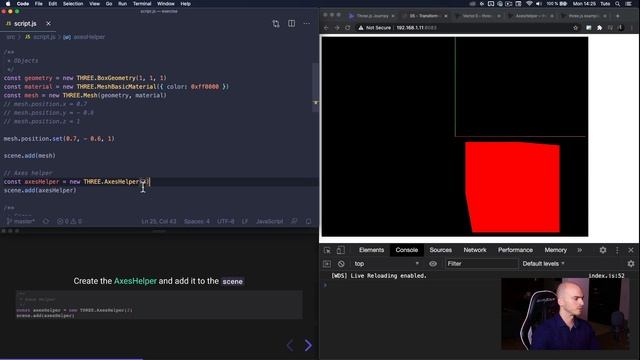The height and width of the screenshot is (360, 640).
Task: Toggle the console sidebar
Action: 327,264
